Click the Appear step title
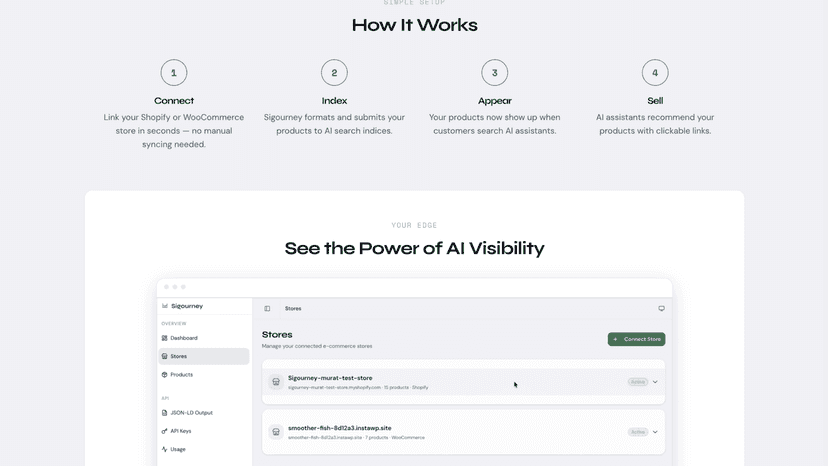This screenshot has height=466, width=828. coord(495,100)
